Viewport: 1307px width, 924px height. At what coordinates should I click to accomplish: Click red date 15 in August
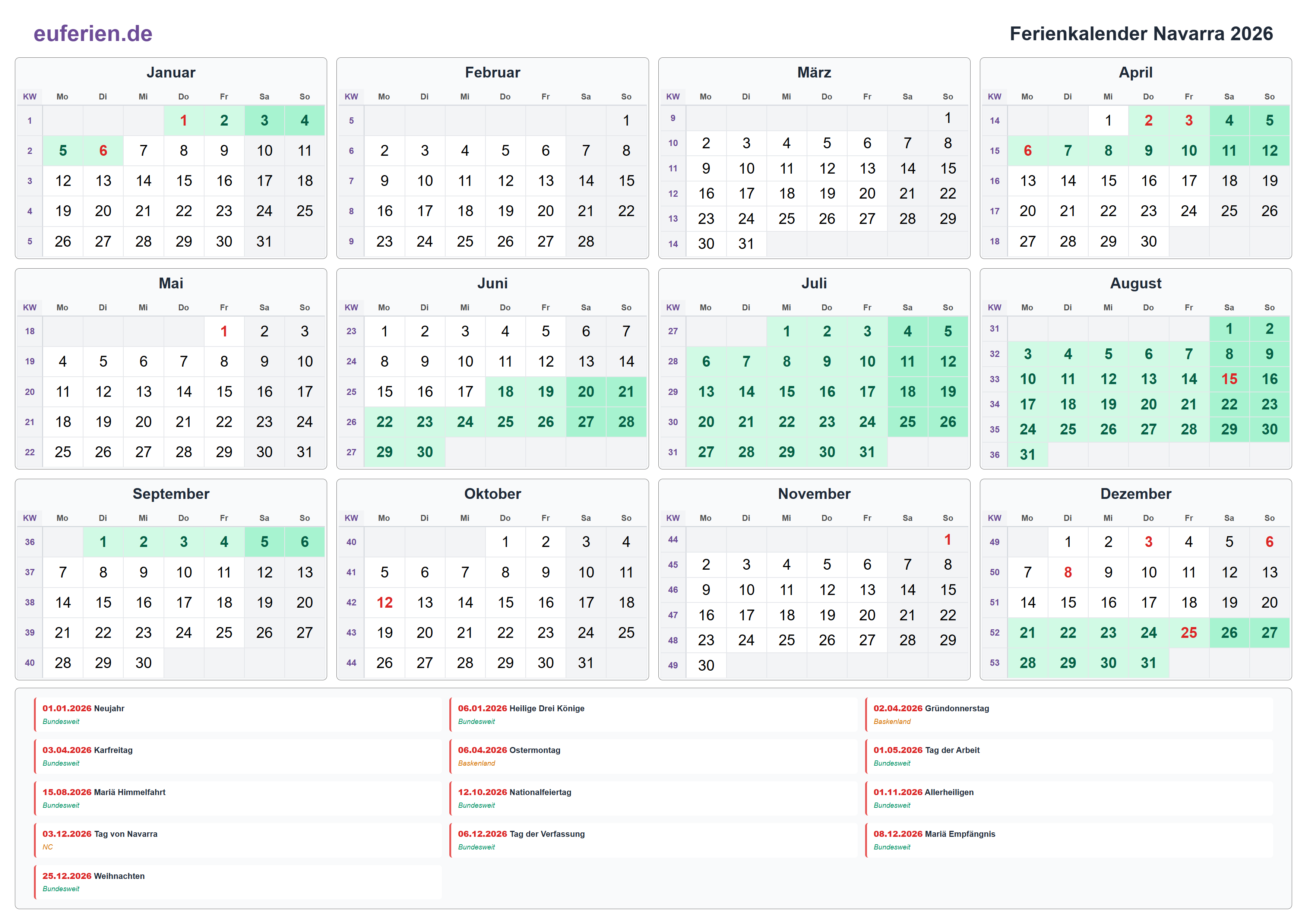click(1229, 379)
